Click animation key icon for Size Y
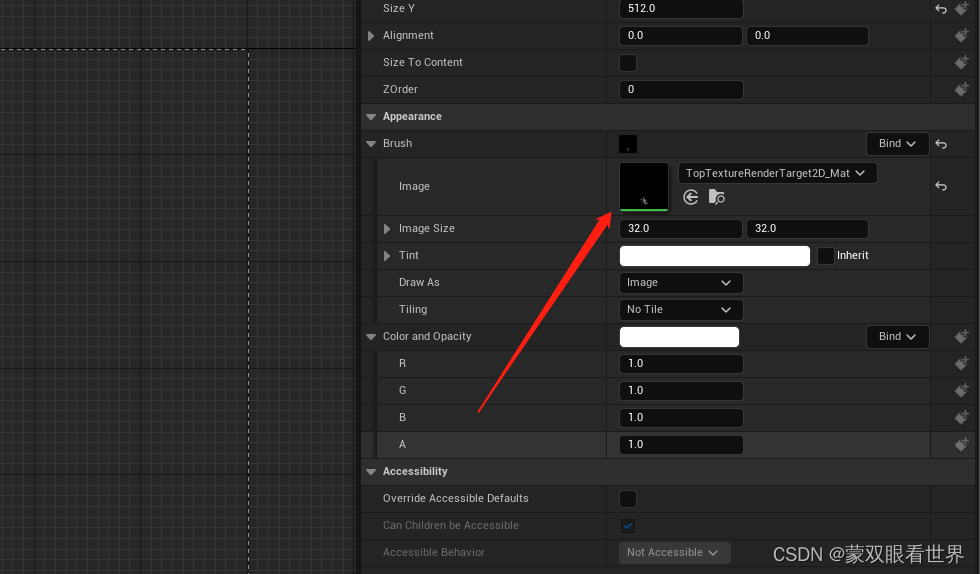Viewport: 980px width, 574px height. click(x=961, y=9)
